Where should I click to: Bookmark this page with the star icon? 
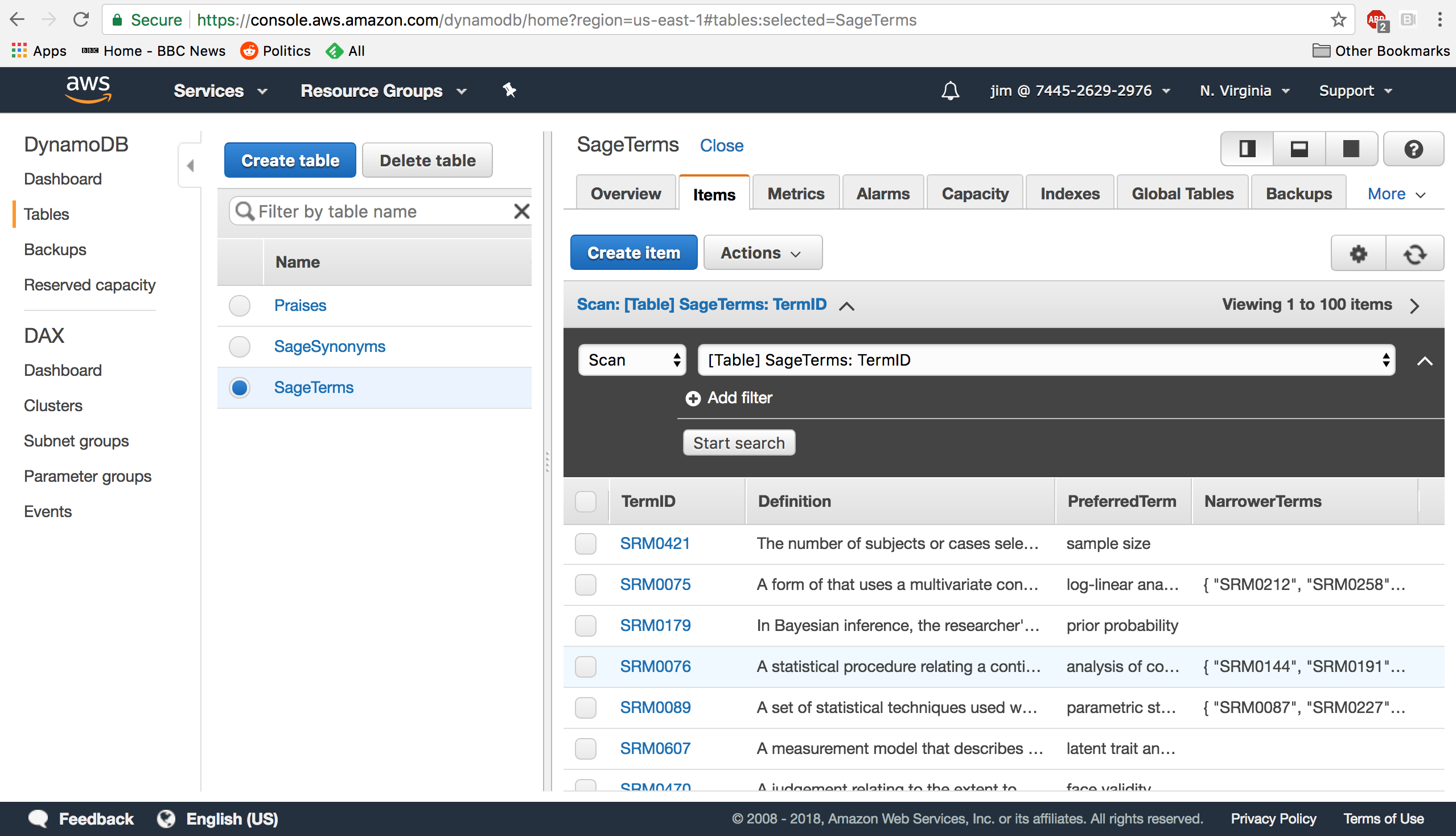[x=1338, y=19]
